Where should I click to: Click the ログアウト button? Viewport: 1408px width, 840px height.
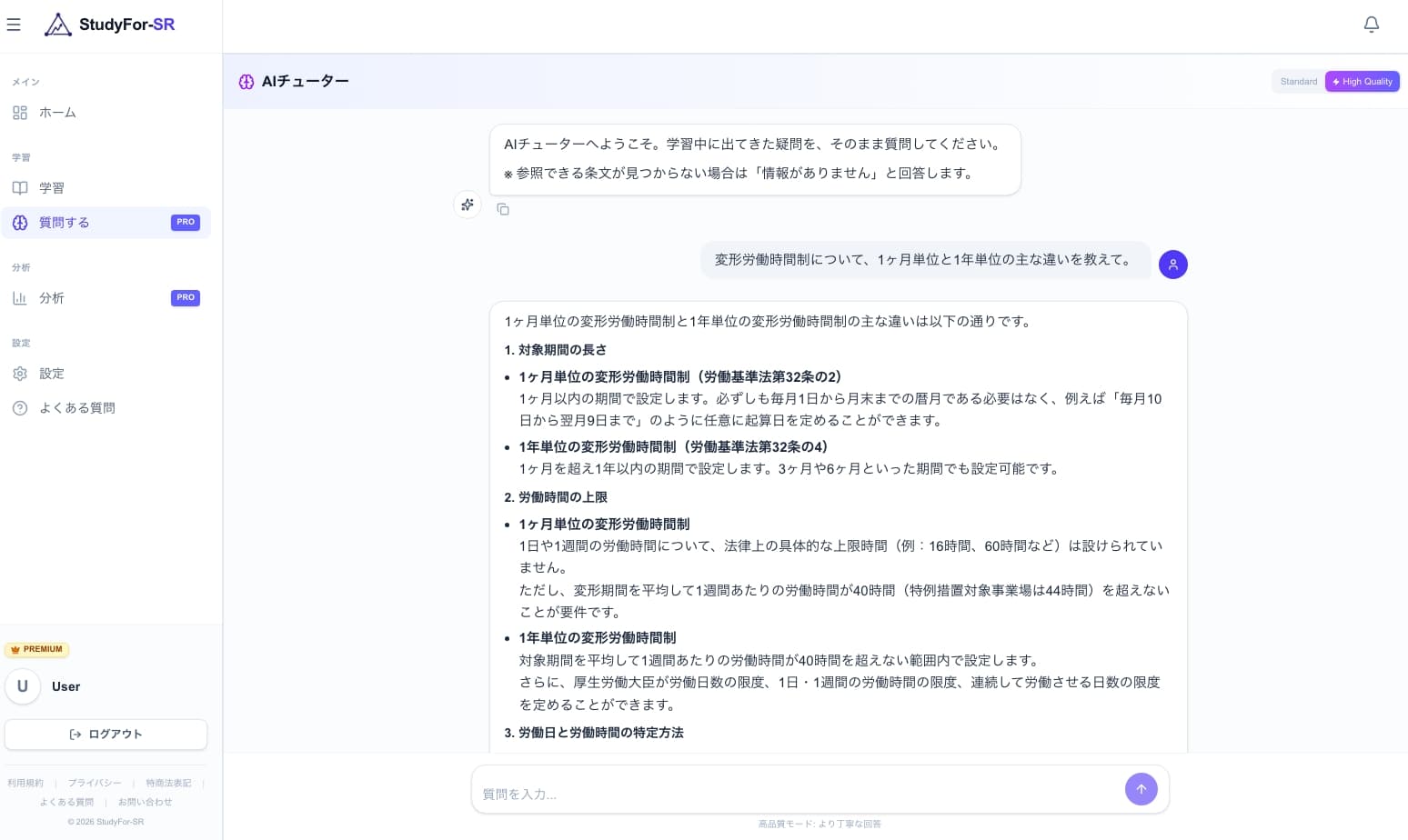(106, 734)
